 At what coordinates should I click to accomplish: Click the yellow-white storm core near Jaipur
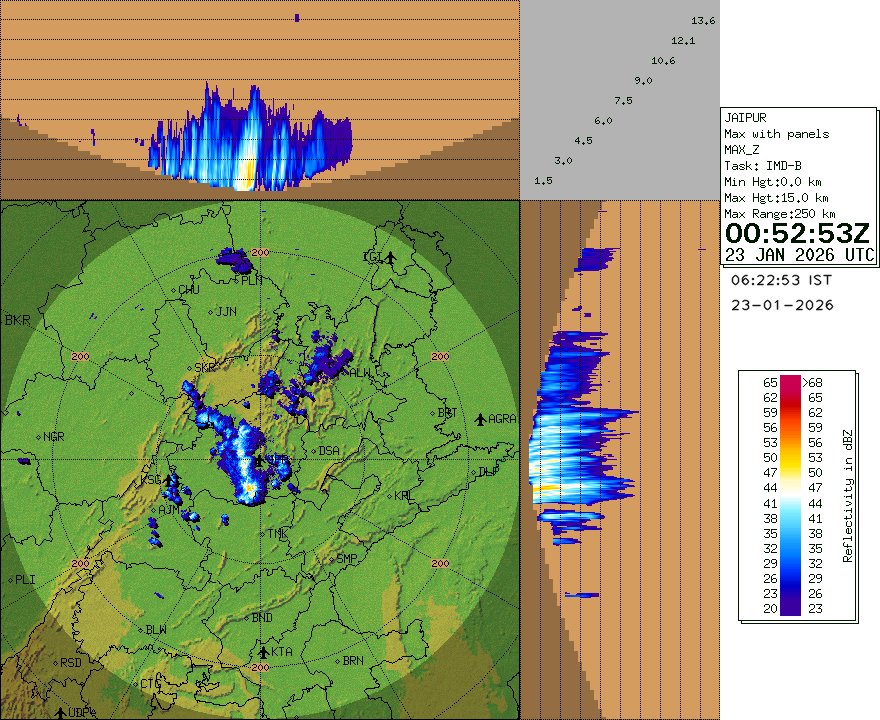pos(248,488)
